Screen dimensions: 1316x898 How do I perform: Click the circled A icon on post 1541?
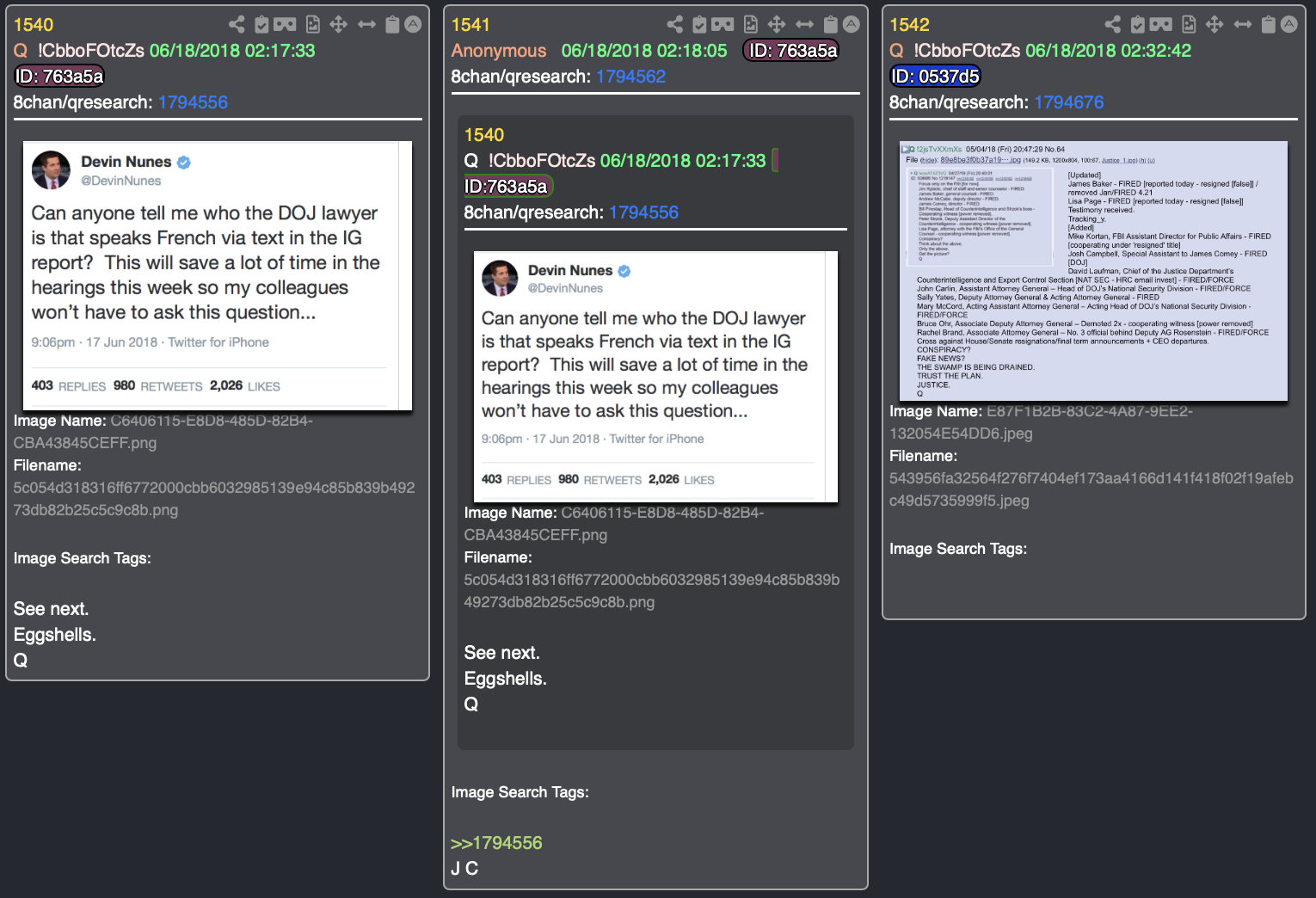pos(851,24)
